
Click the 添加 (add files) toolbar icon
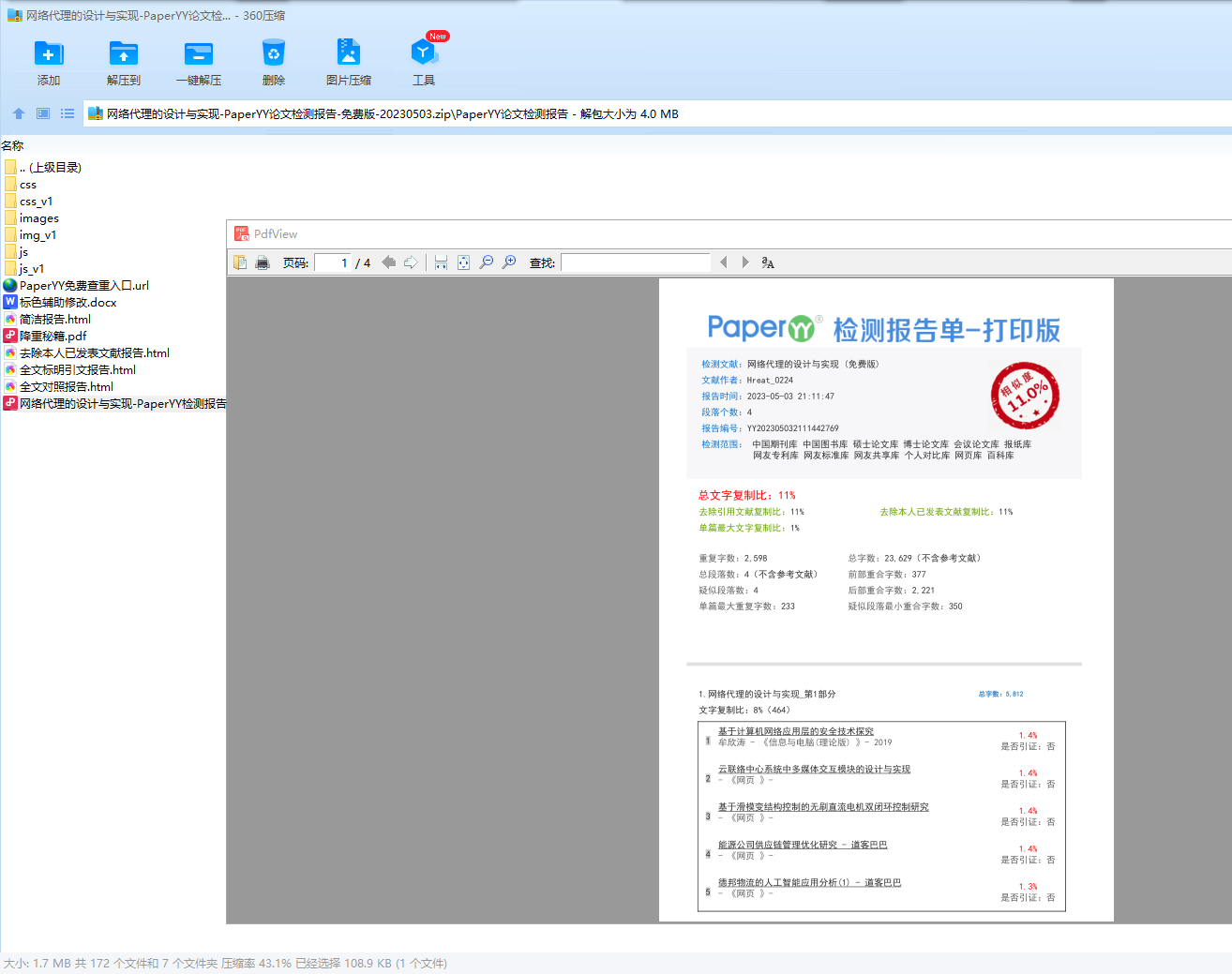49,53
